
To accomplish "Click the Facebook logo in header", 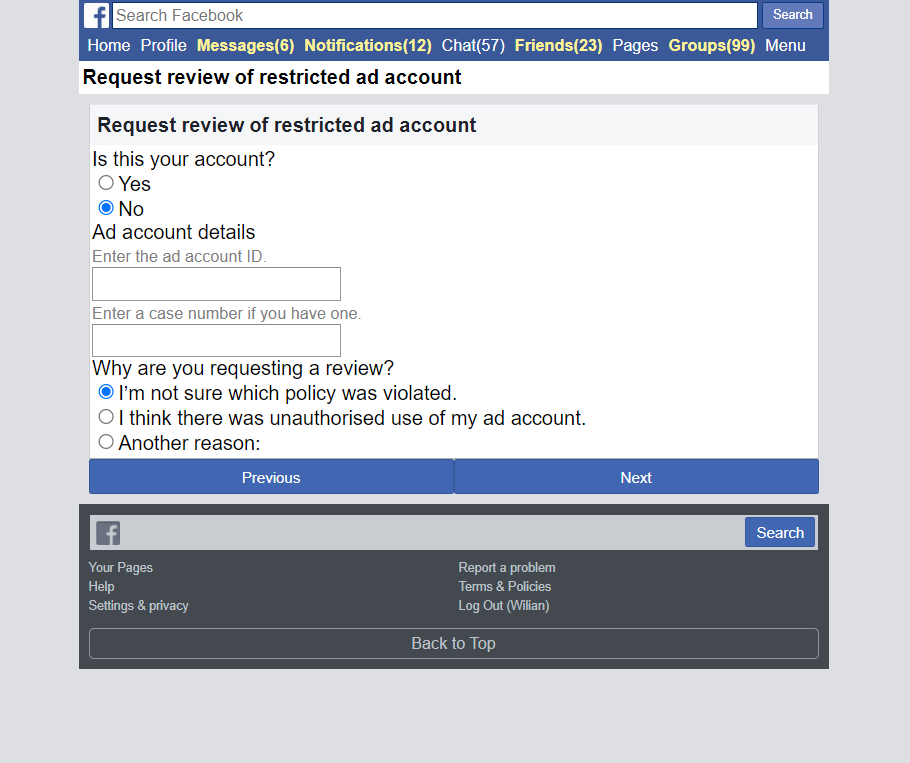I will pyautogui.click(x=97, y=16).
